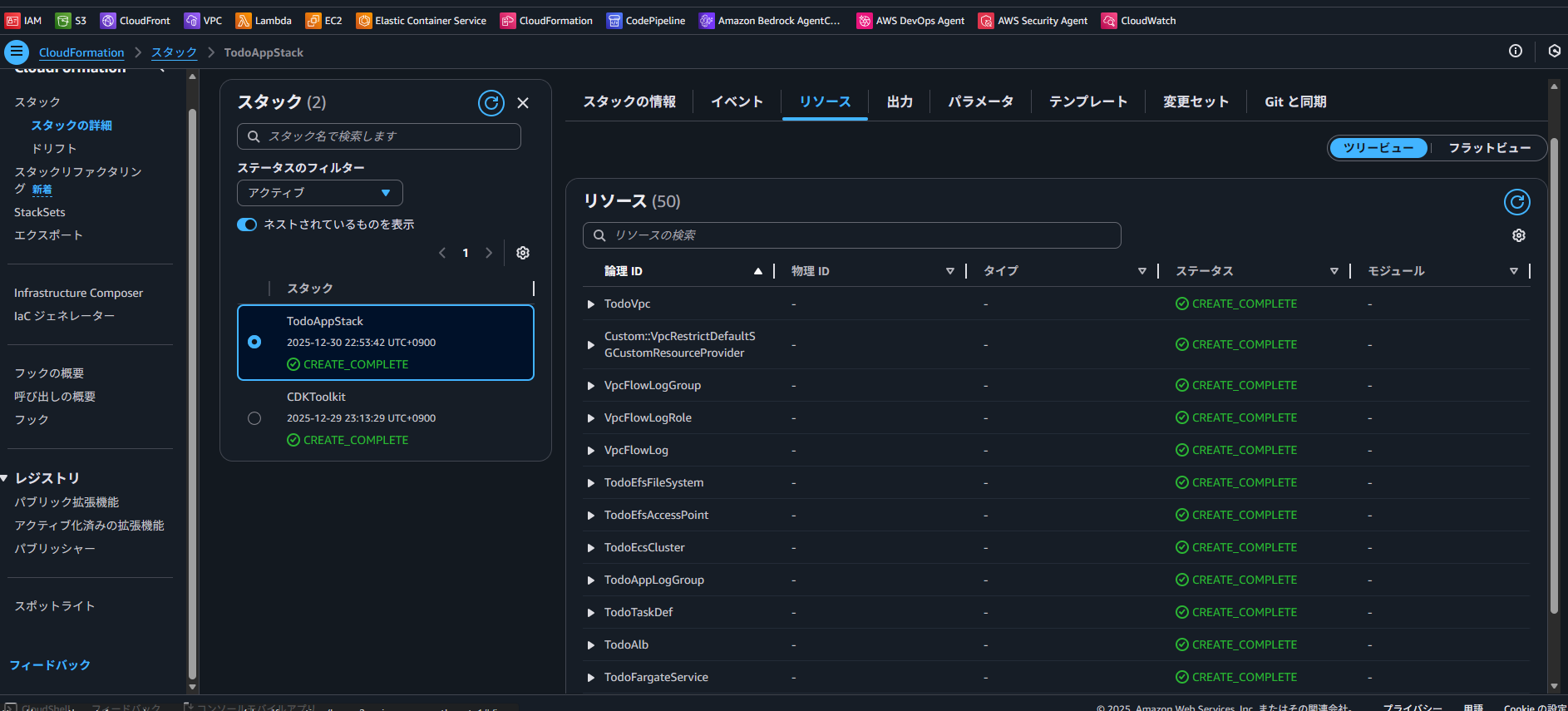
Task: Open the stack info tab
Action: pyautogui.click(x=629, y=101)
